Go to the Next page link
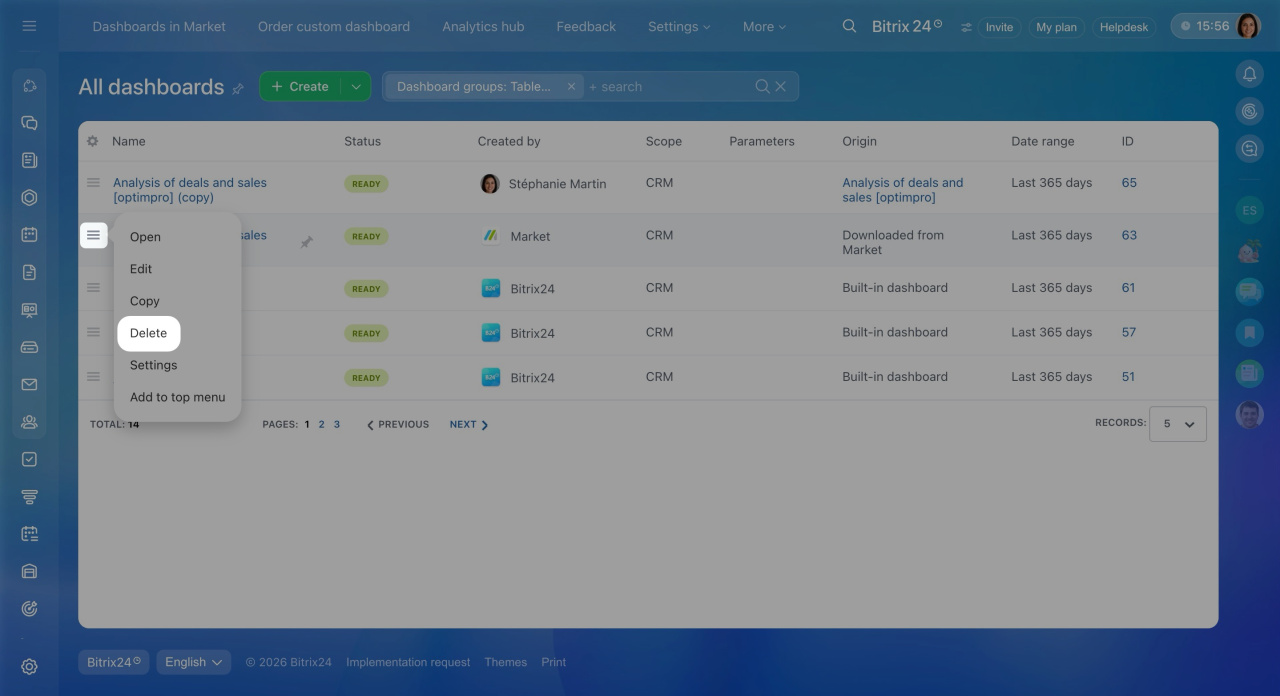This screenshot has width=1280, height=696. (x=468, y=425)
